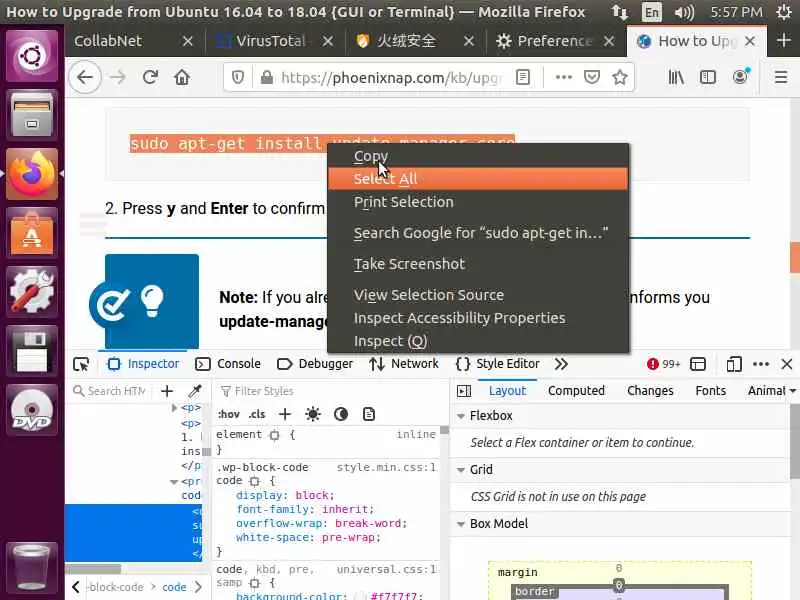Open Ubuntu Software Center in the dock

click(x=32, y=233)
